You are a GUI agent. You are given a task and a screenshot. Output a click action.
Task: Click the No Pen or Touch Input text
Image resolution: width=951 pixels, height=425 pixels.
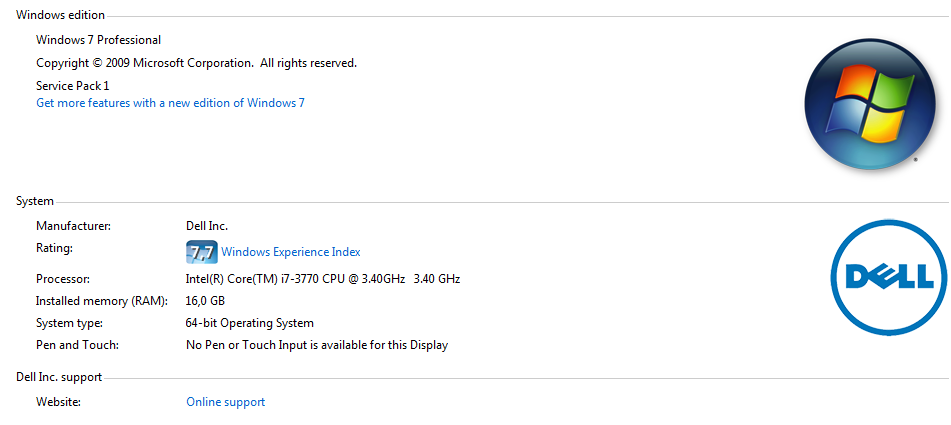(x=317, y=346)
